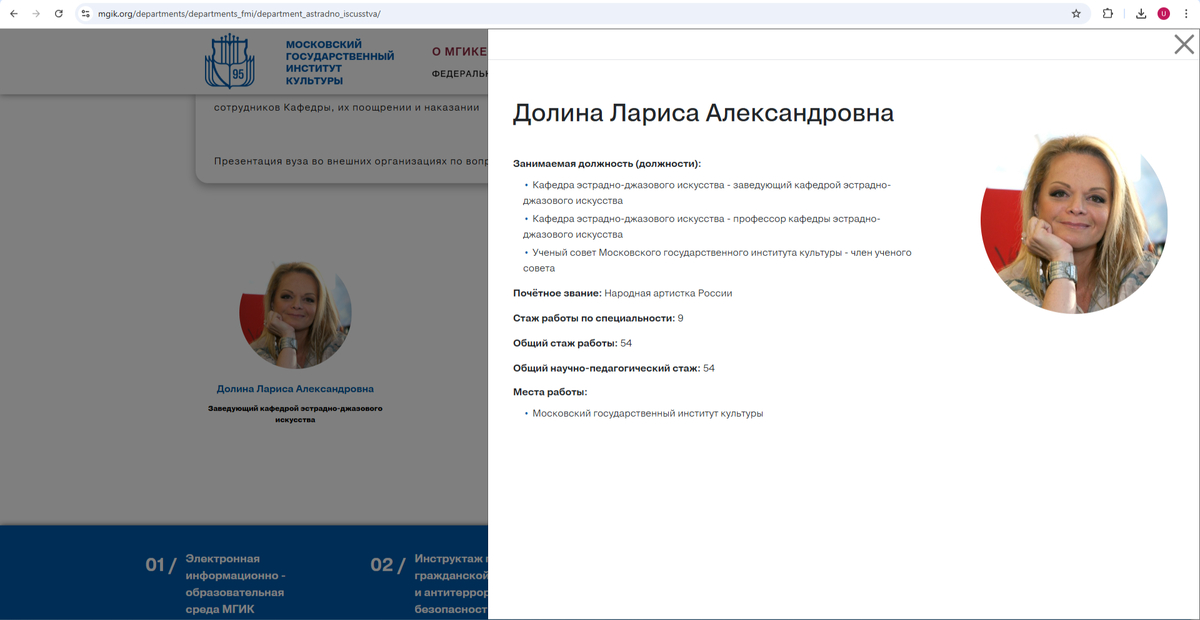Screen dimensions: 1200x620
Task: Click the MGIK university crest logo
Action: [231, 60]
